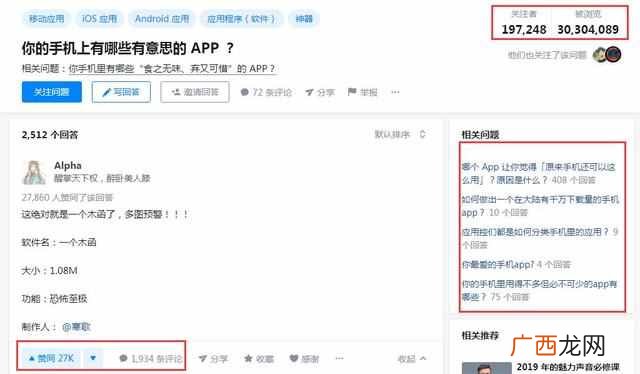Open the @寒歌 mention link
640x374 pixels.
pyautogui.click(x=76, y=327)
